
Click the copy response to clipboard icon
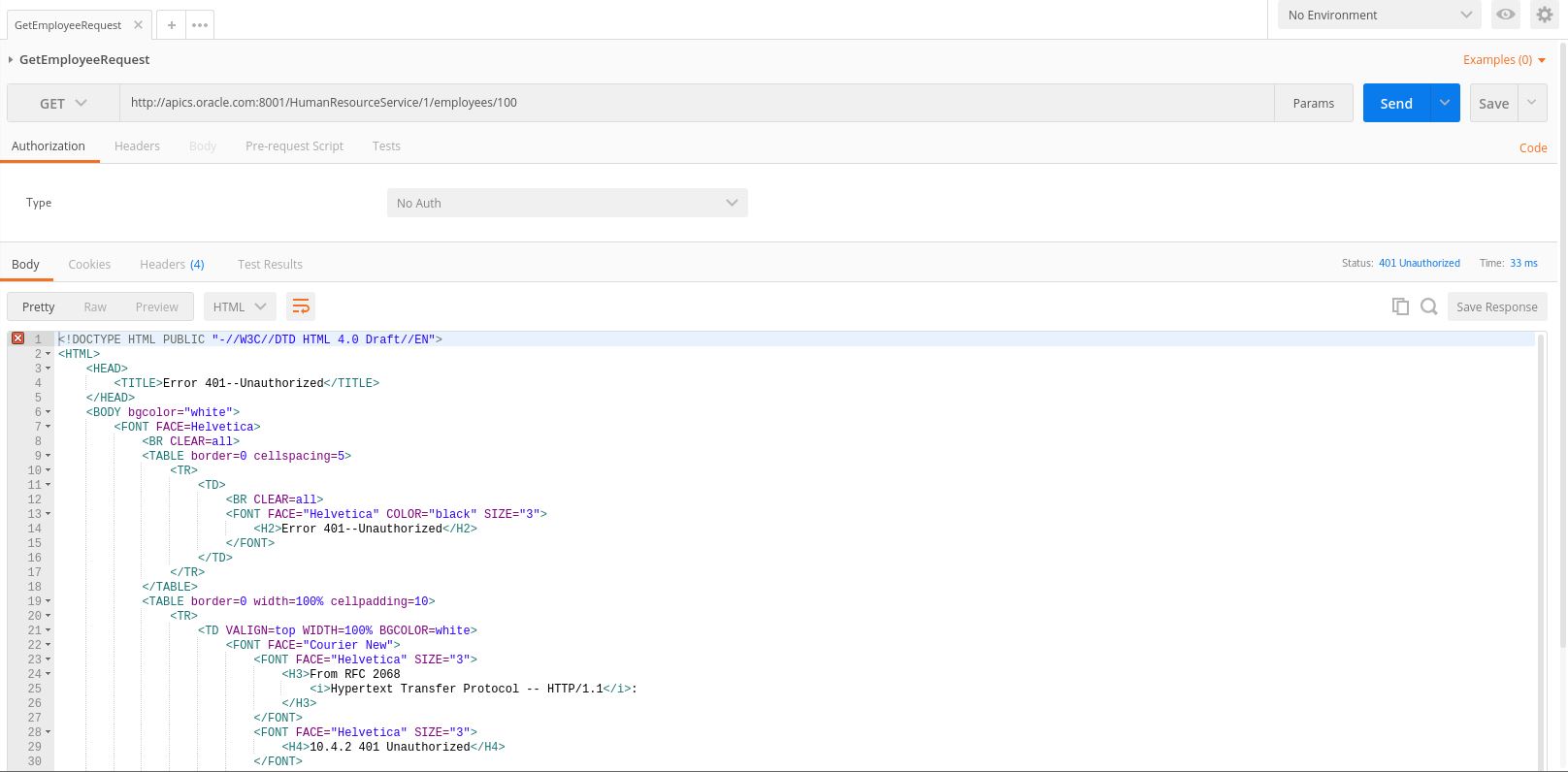pos(1399,306)
